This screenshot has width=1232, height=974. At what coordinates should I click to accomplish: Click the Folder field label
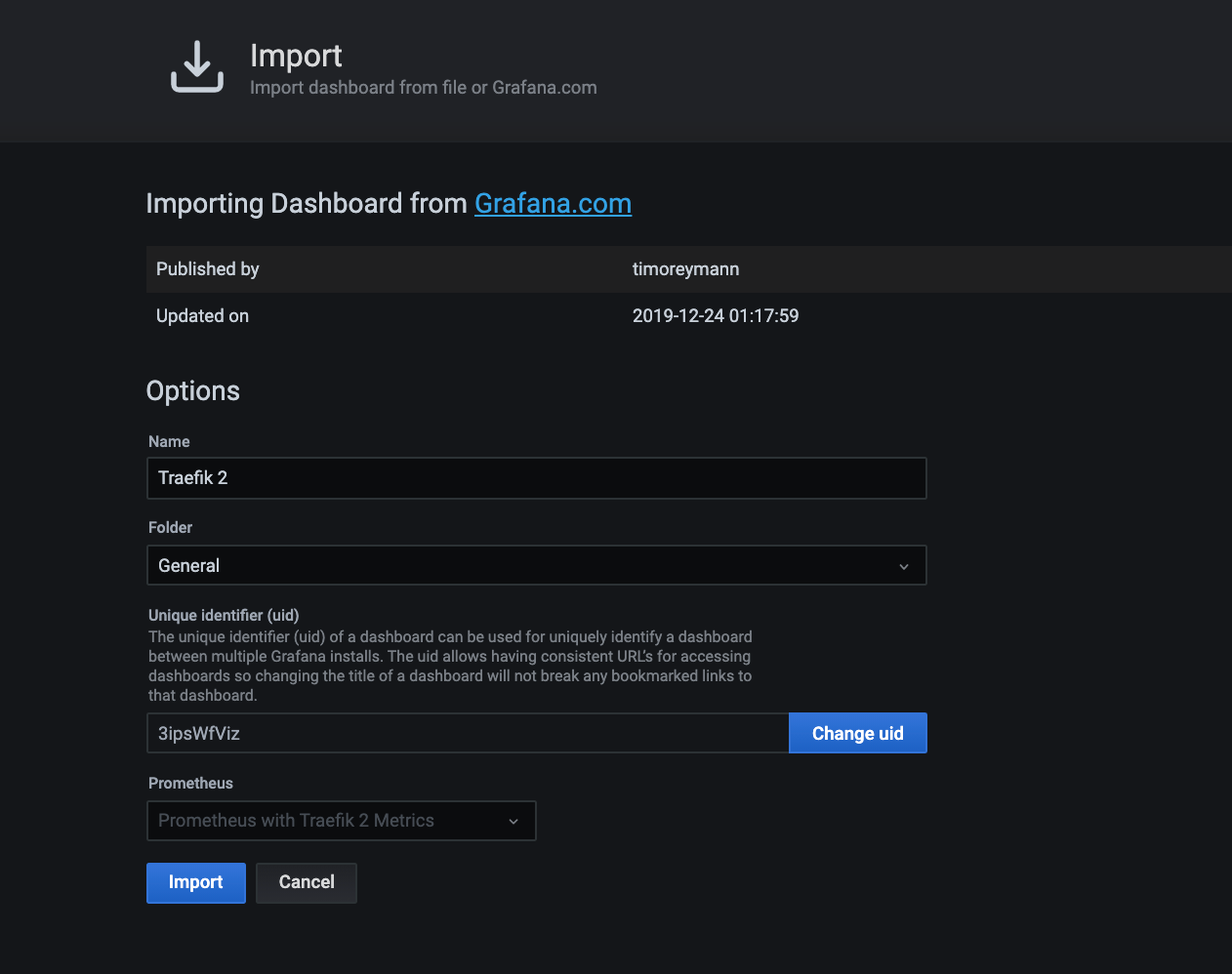[170, 527]
